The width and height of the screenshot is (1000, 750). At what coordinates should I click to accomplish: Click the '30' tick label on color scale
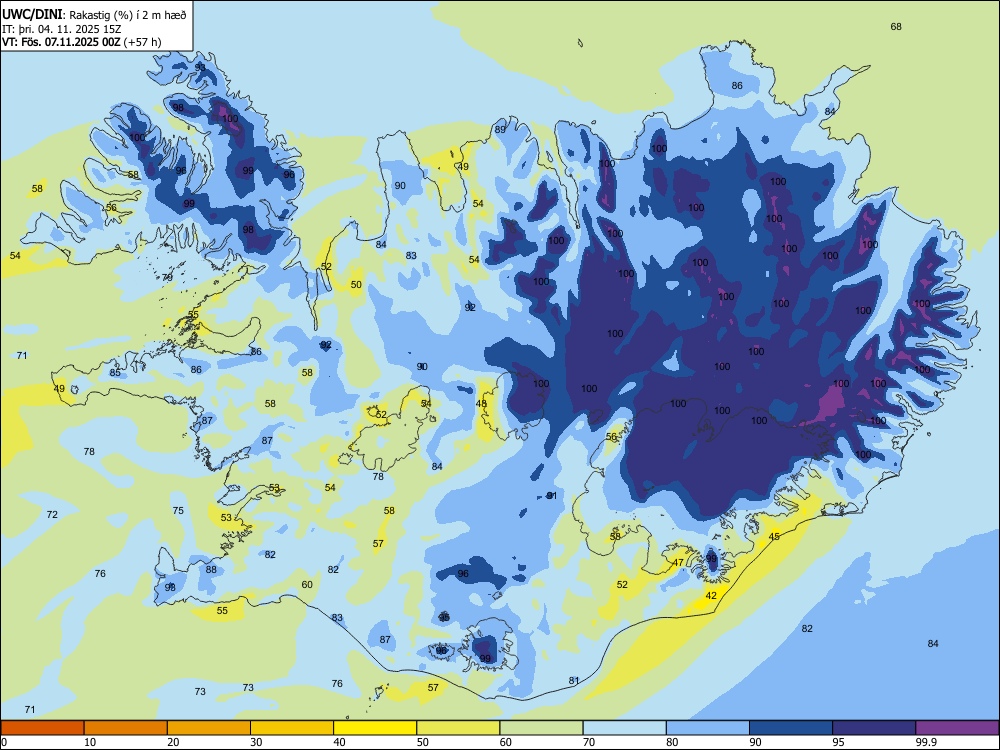(256, 742)
